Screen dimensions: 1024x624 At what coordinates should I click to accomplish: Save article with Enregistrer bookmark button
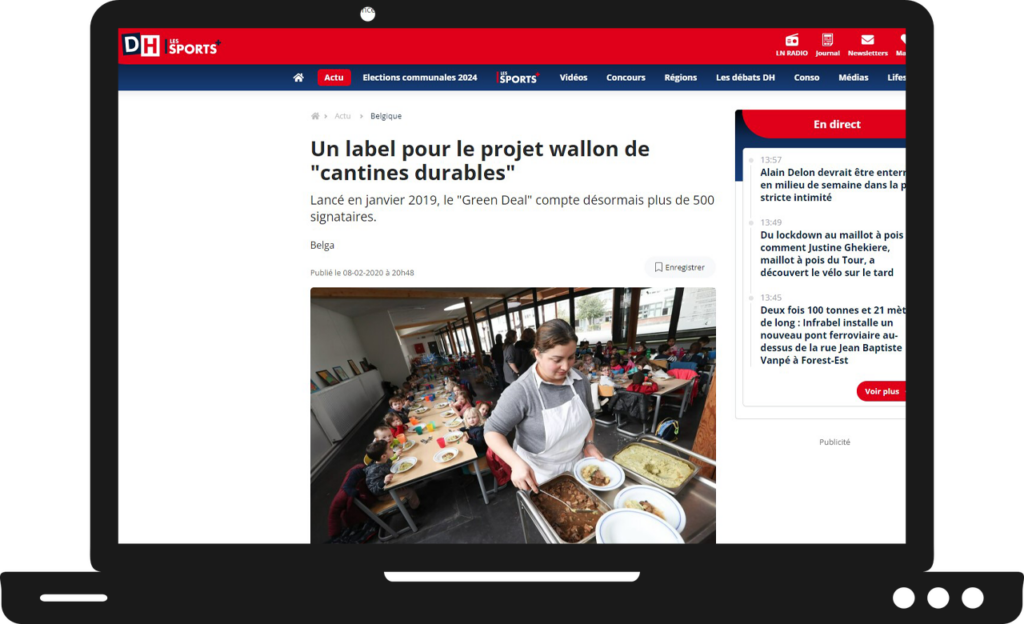pyautogui.click(x=680, y=267)
